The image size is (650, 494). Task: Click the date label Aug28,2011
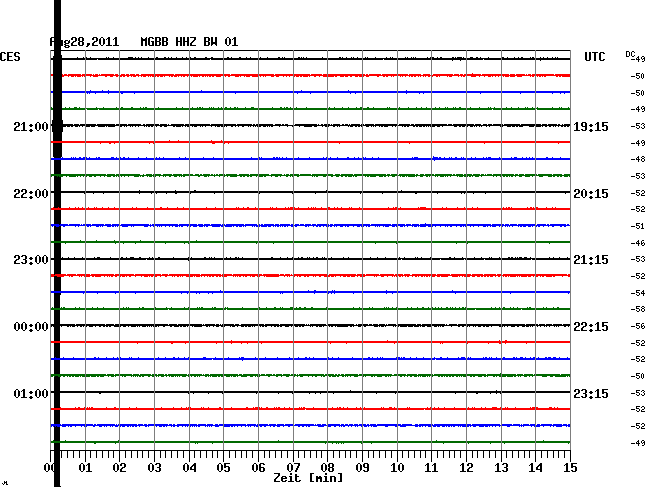84,42
